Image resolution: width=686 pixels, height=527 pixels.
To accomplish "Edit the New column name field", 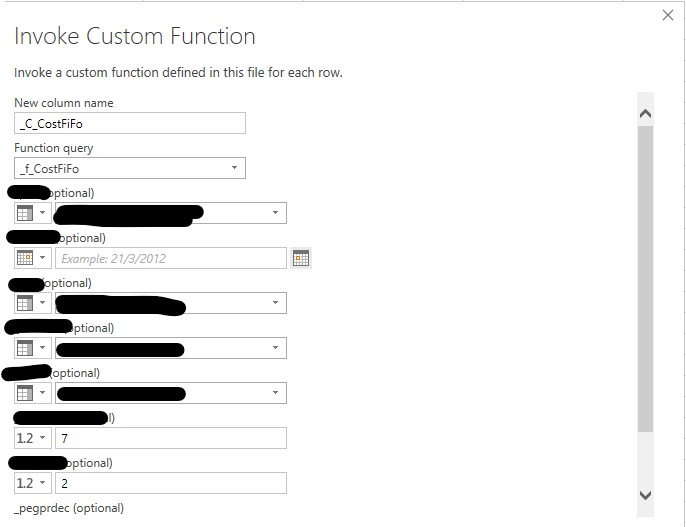I will (x=130, y=123).
